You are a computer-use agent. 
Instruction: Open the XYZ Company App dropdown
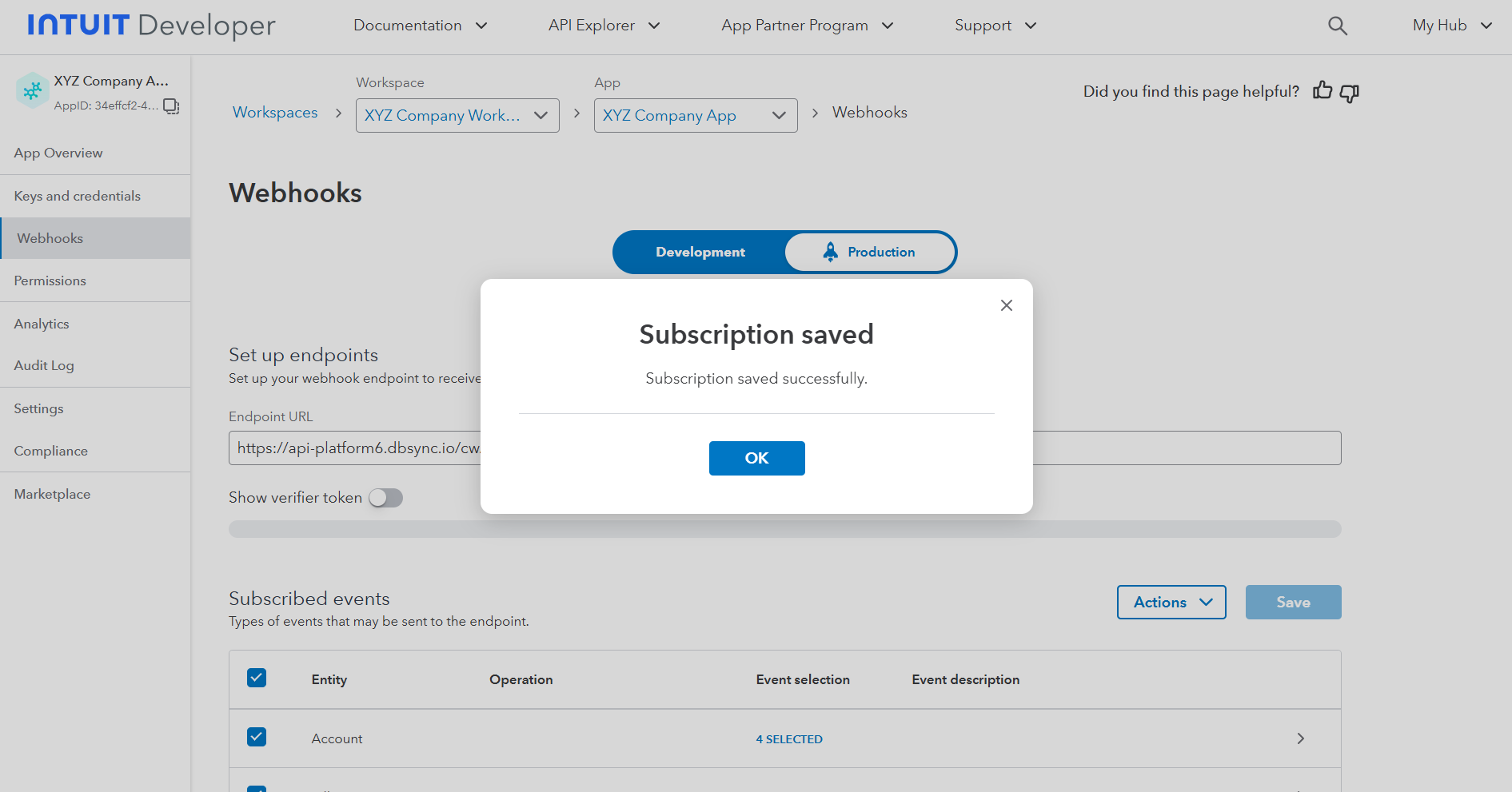pyautogui.click(x=695, y=116)
